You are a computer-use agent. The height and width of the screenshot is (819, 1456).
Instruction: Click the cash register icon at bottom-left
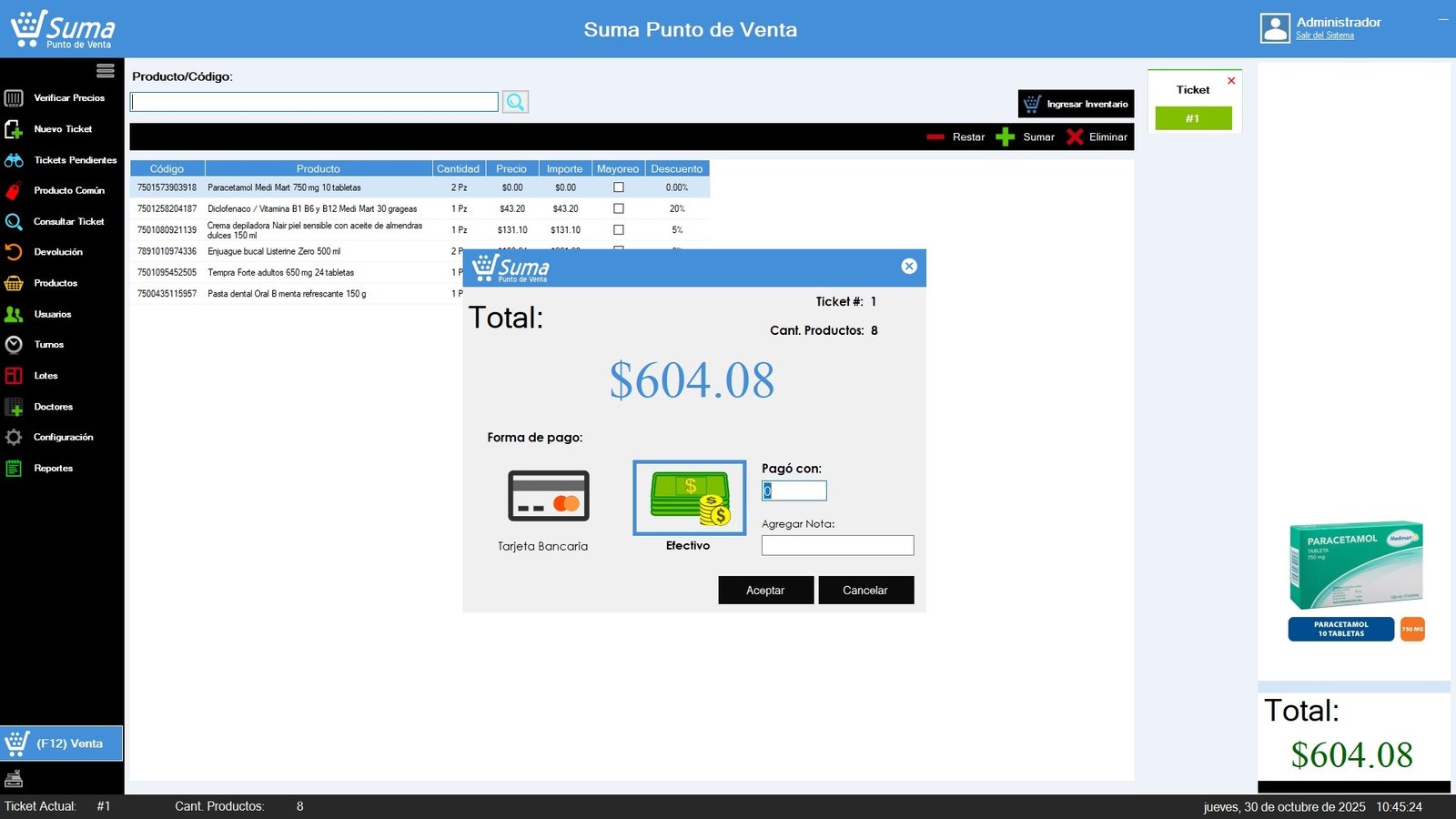click(x=14, y=779)
